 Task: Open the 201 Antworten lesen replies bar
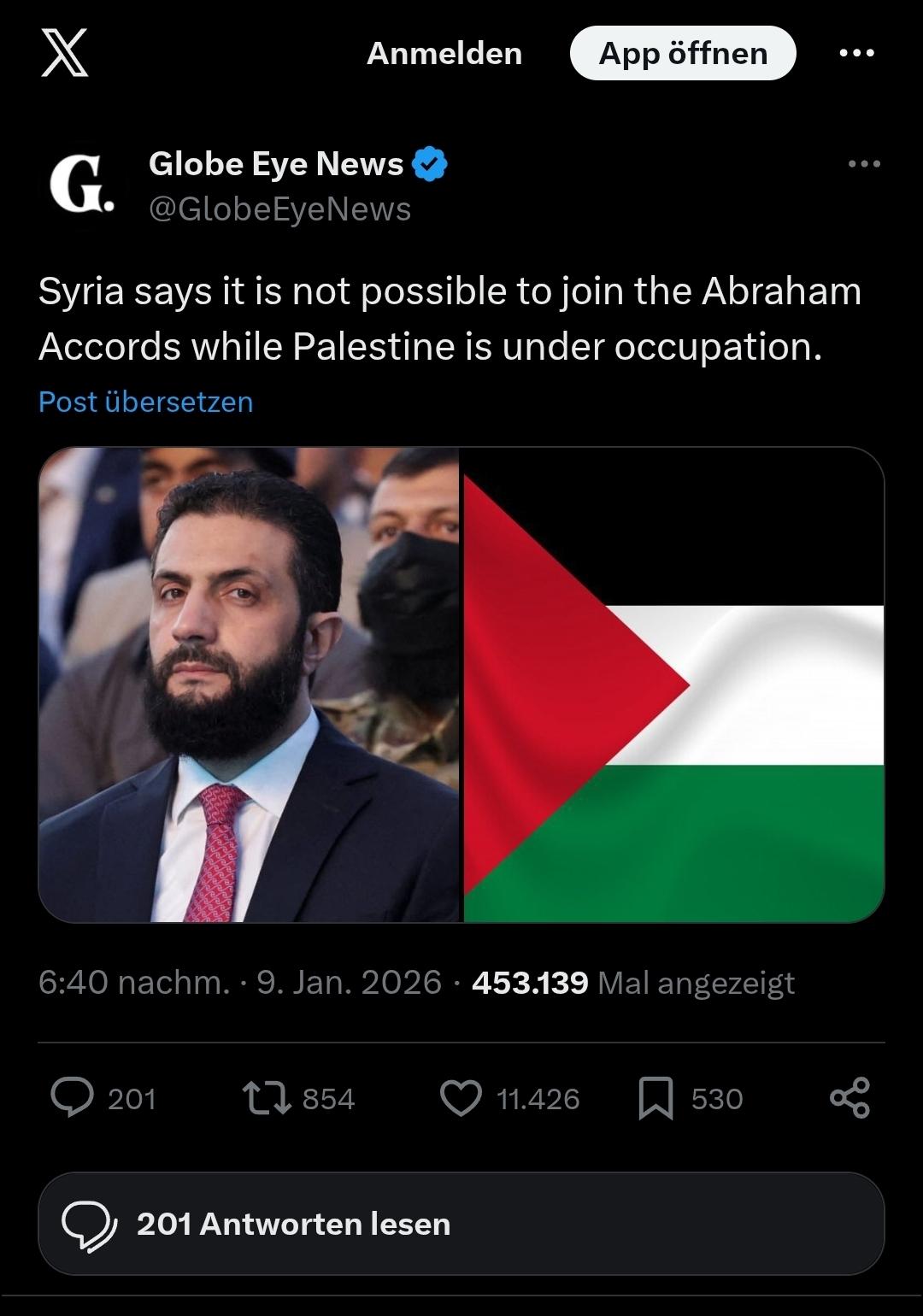(461, 1224)
